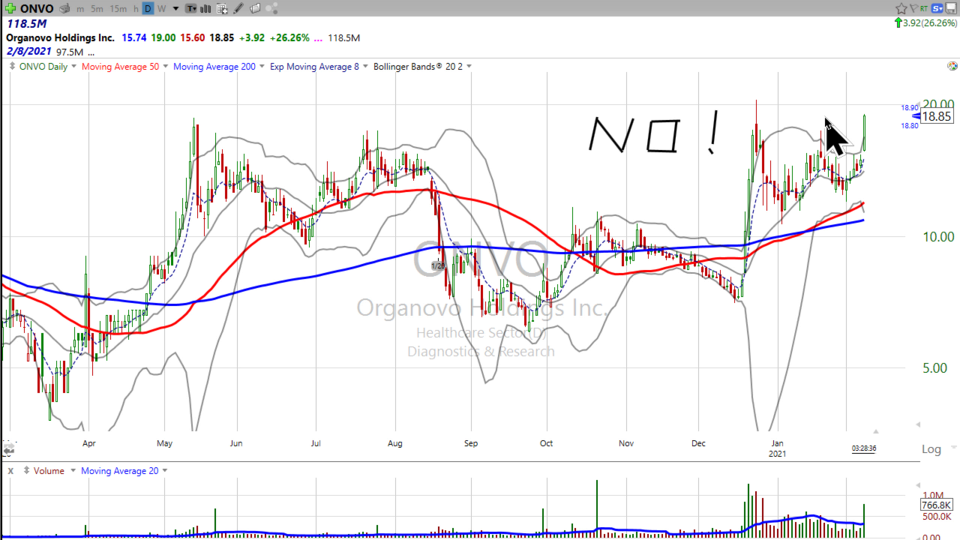The image size is (960, 540).
Task: Click the +26.26% percent change value
Action: pyautogui.click(x=290, y=38)
